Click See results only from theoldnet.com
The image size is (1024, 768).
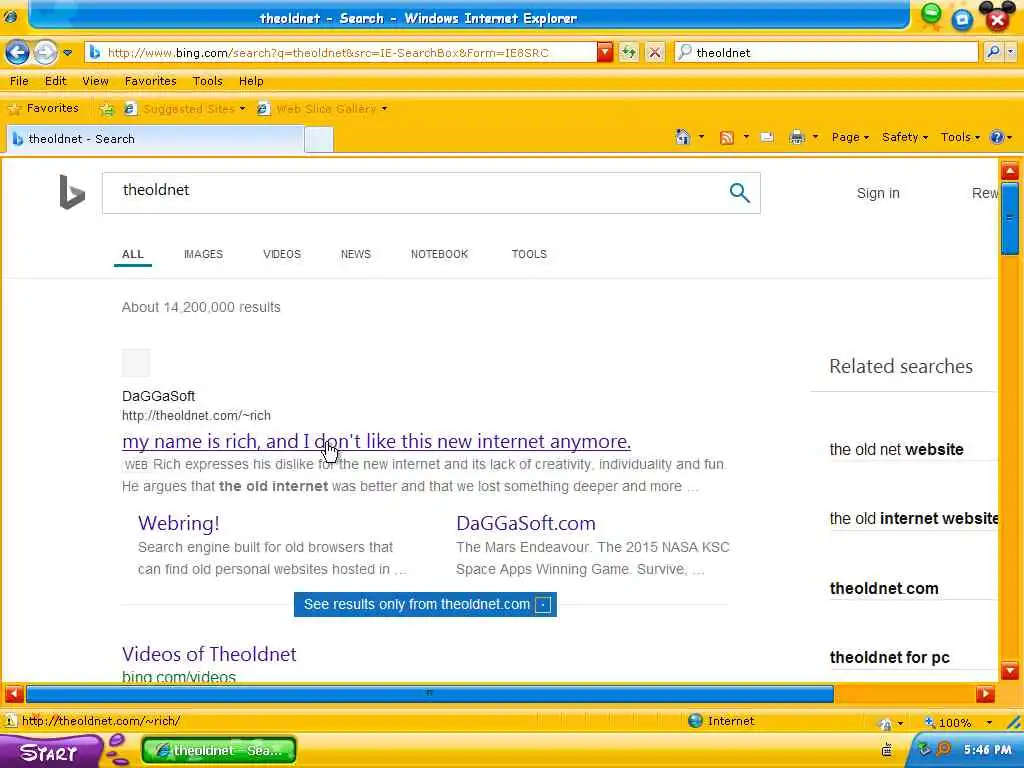click(425, 604)
